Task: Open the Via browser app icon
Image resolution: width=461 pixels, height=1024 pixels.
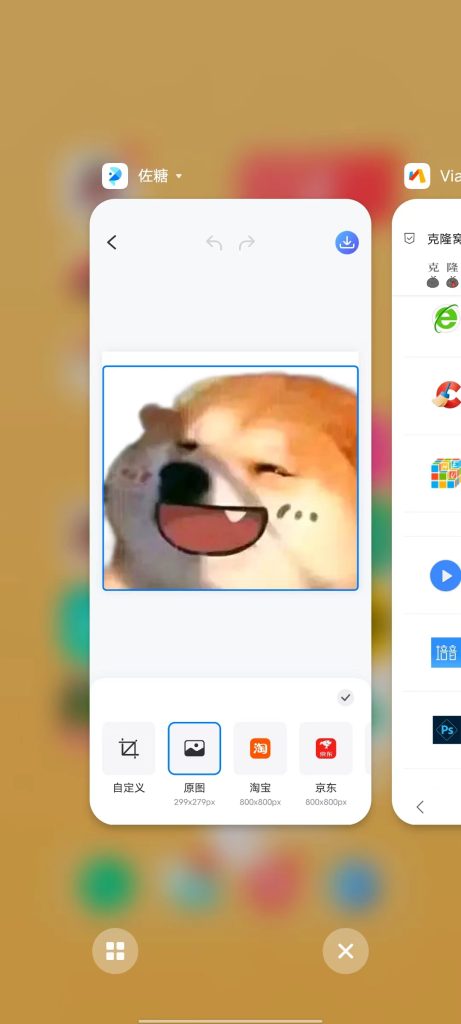Action: (417, 176)
